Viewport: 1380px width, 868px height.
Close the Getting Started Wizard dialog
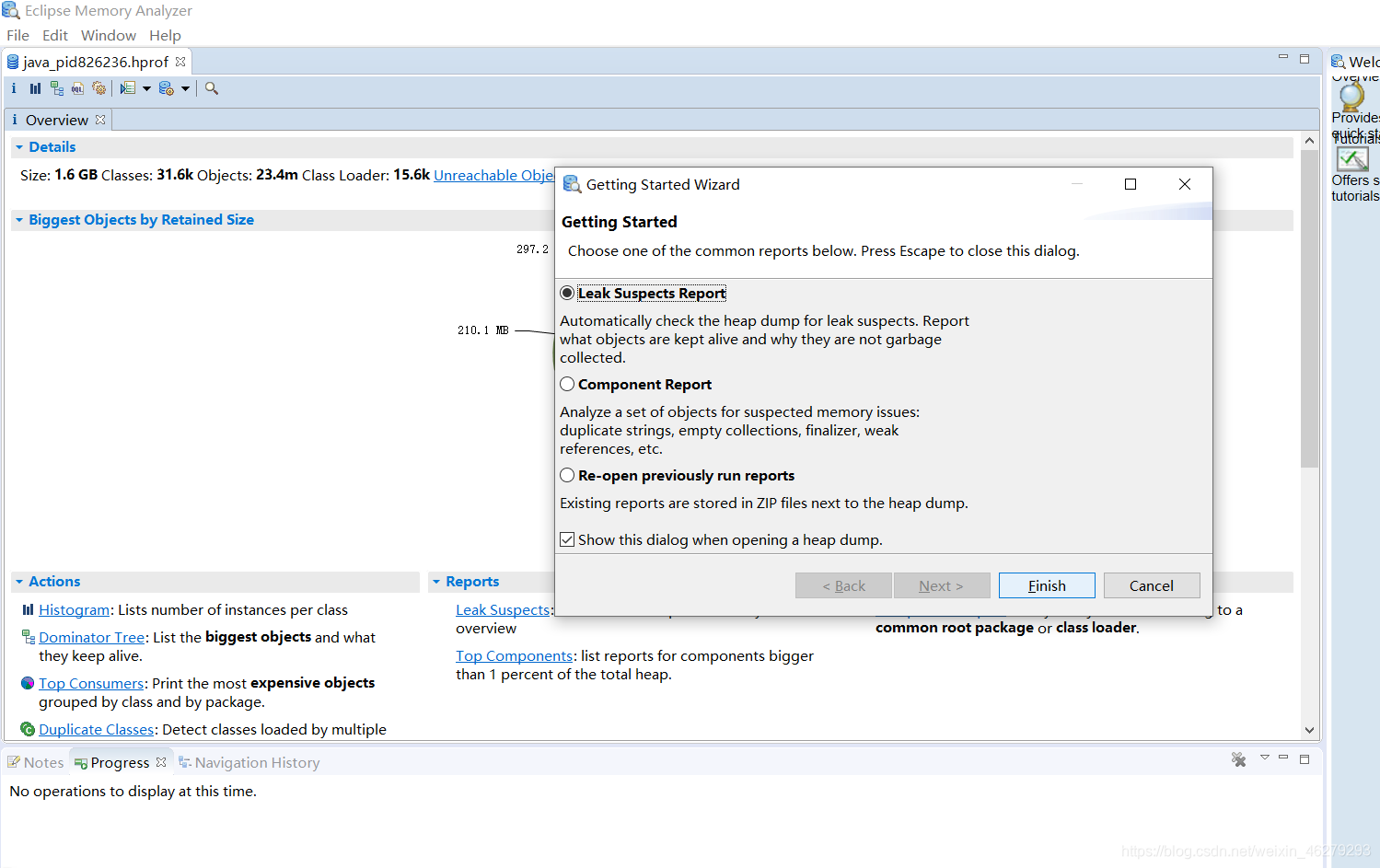[x=1185, y=184]
